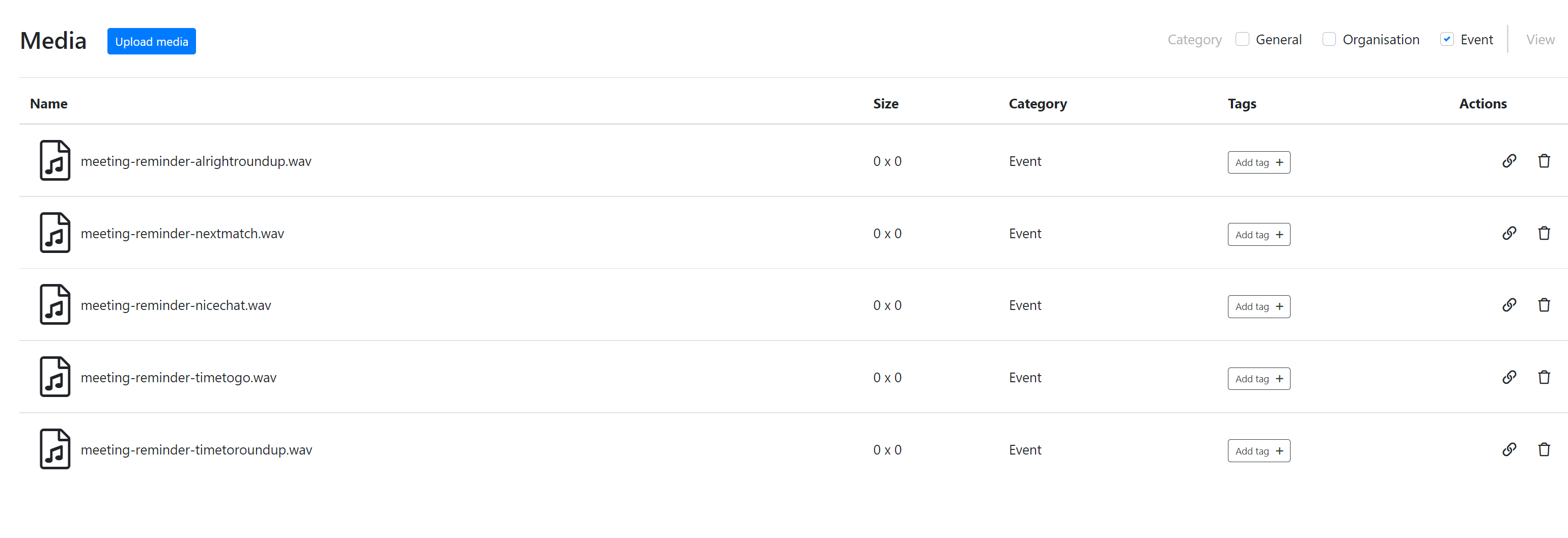Click the Name column header
This screenshot has width=1568, height=538.
(x=49, y=104)
